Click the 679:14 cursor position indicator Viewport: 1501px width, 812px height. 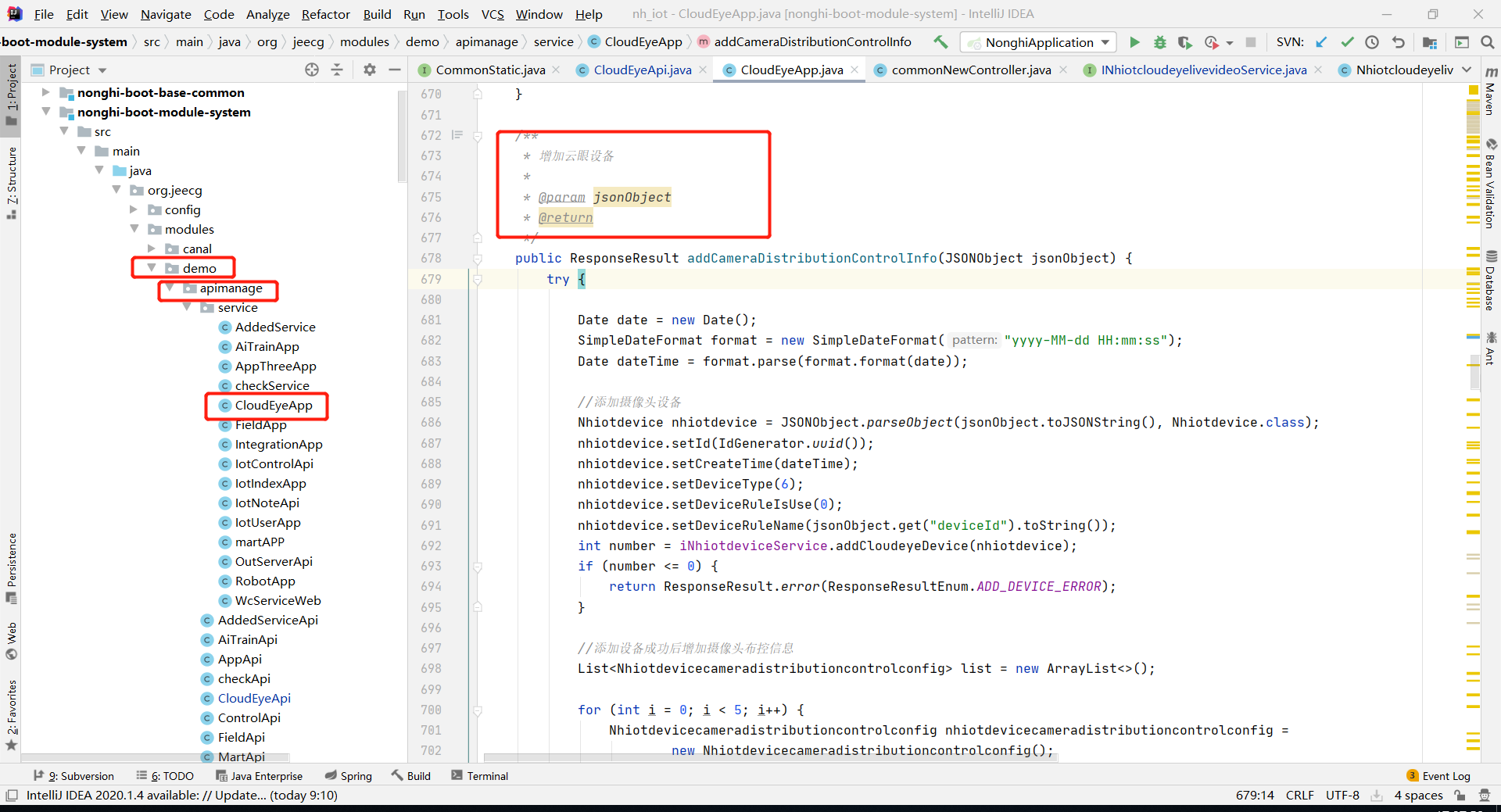pos(1255,796)
